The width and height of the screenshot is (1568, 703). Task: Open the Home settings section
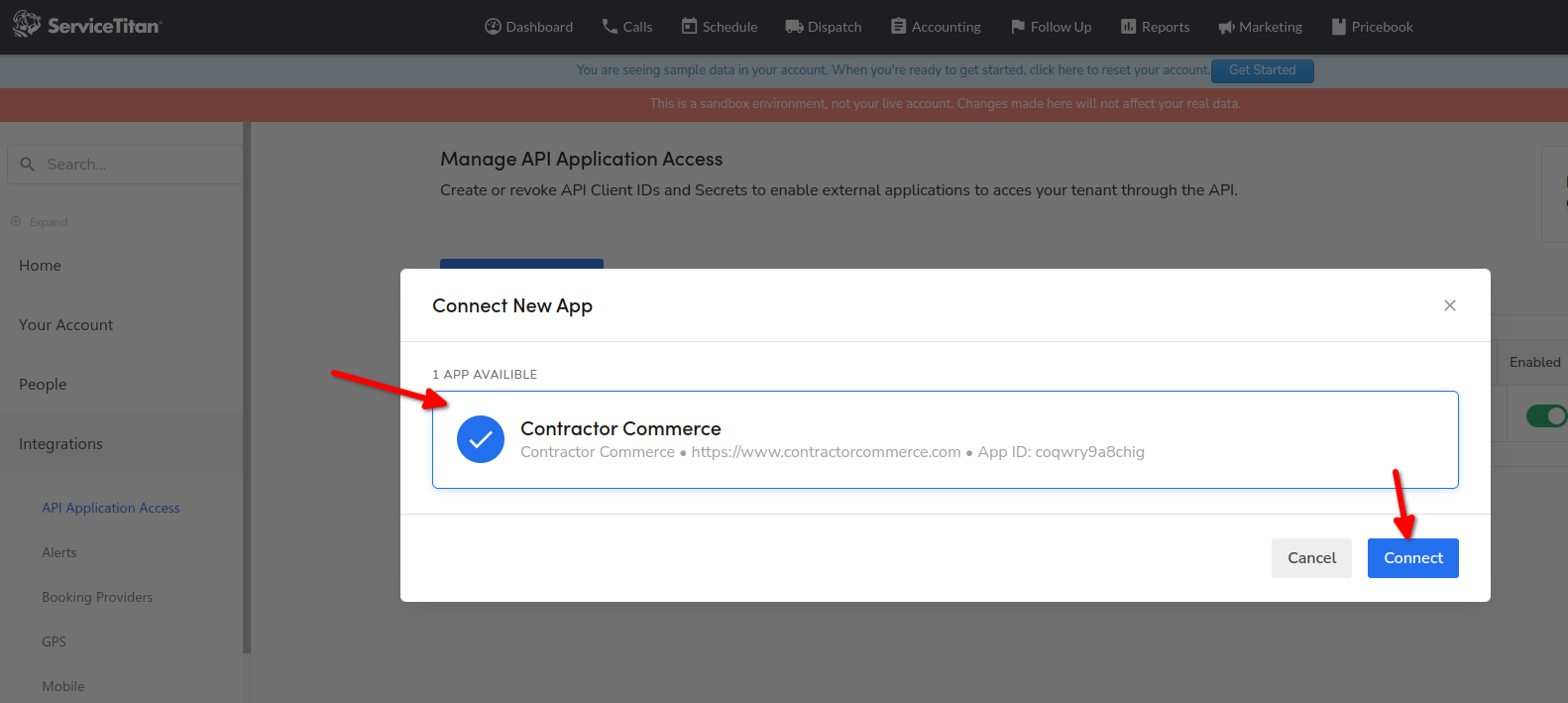[40, 266]
